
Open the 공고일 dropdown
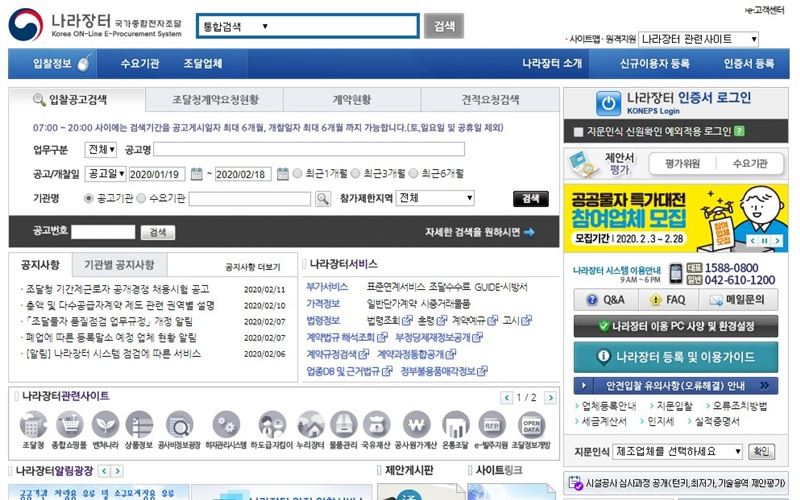[x=106, y=174]
